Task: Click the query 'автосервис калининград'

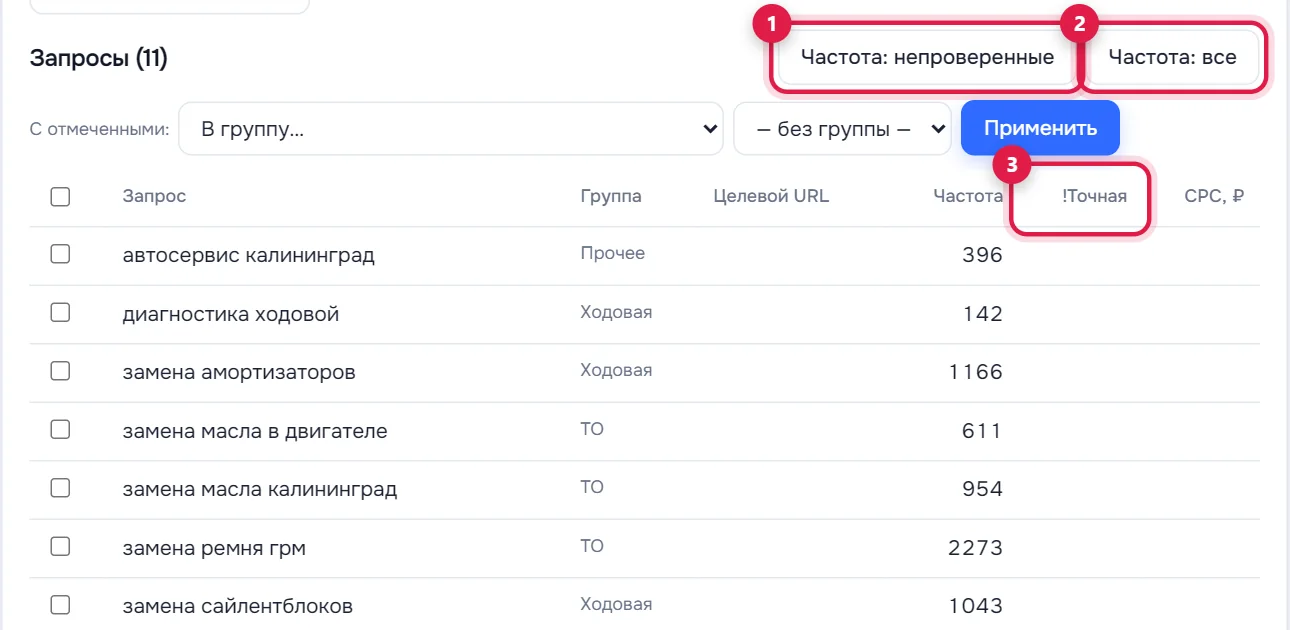Action: pyautogui.click(x=249, y=255)
